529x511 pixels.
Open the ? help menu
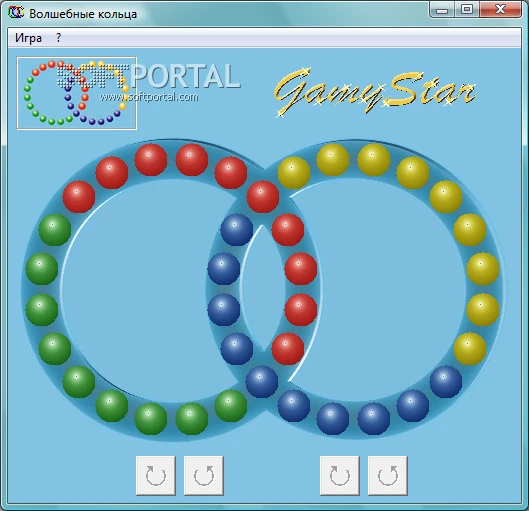(x=59, y=38)
